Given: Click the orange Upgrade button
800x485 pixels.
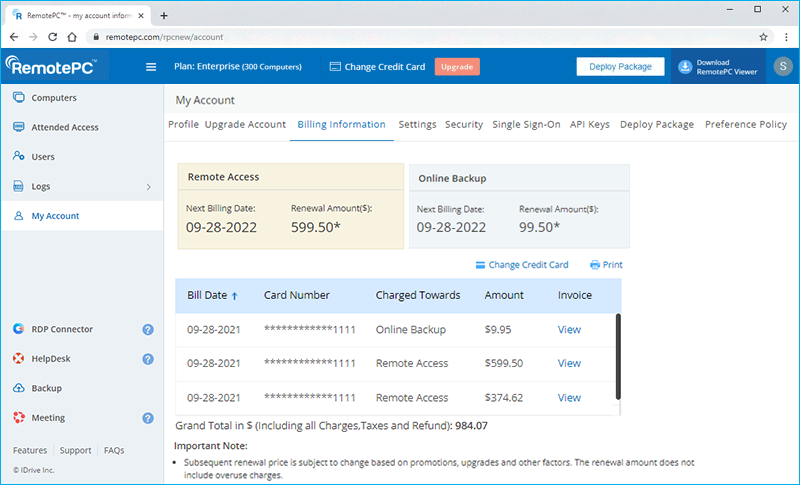Looking at the screenshot, I should [457, 67].
